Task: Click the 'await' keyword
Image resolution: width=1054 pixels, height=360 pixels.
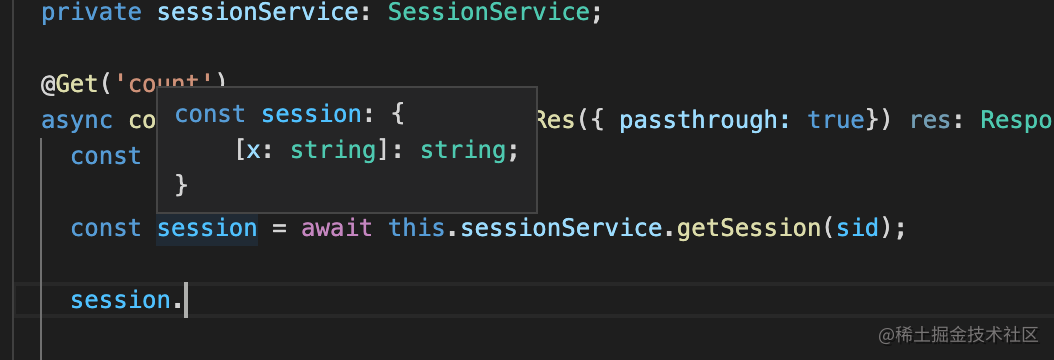Action: point(337,228)
